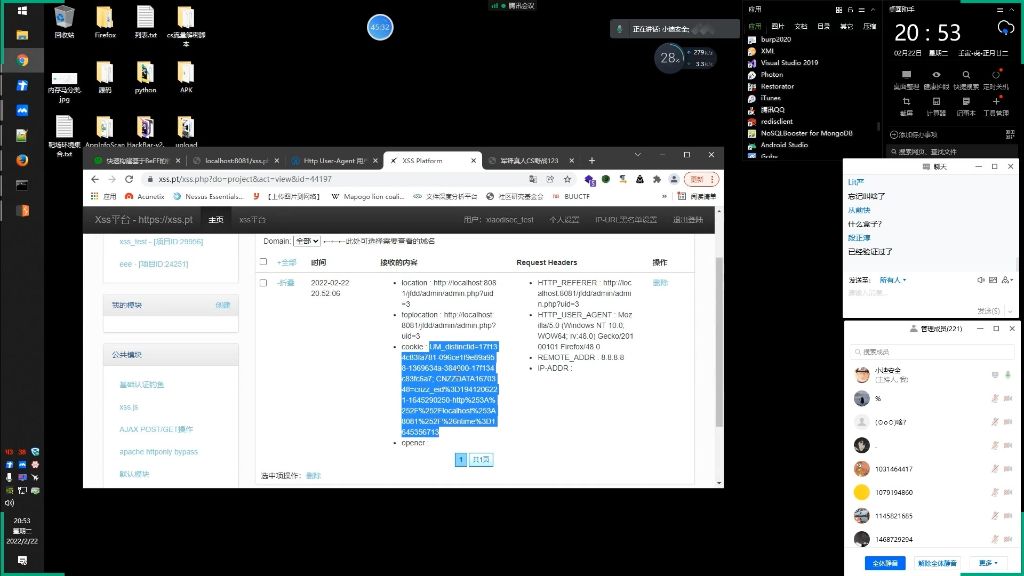Tick the select-all checkbox in table header
Viewport: 1024px width, 576px height.
tap(263, 261)
